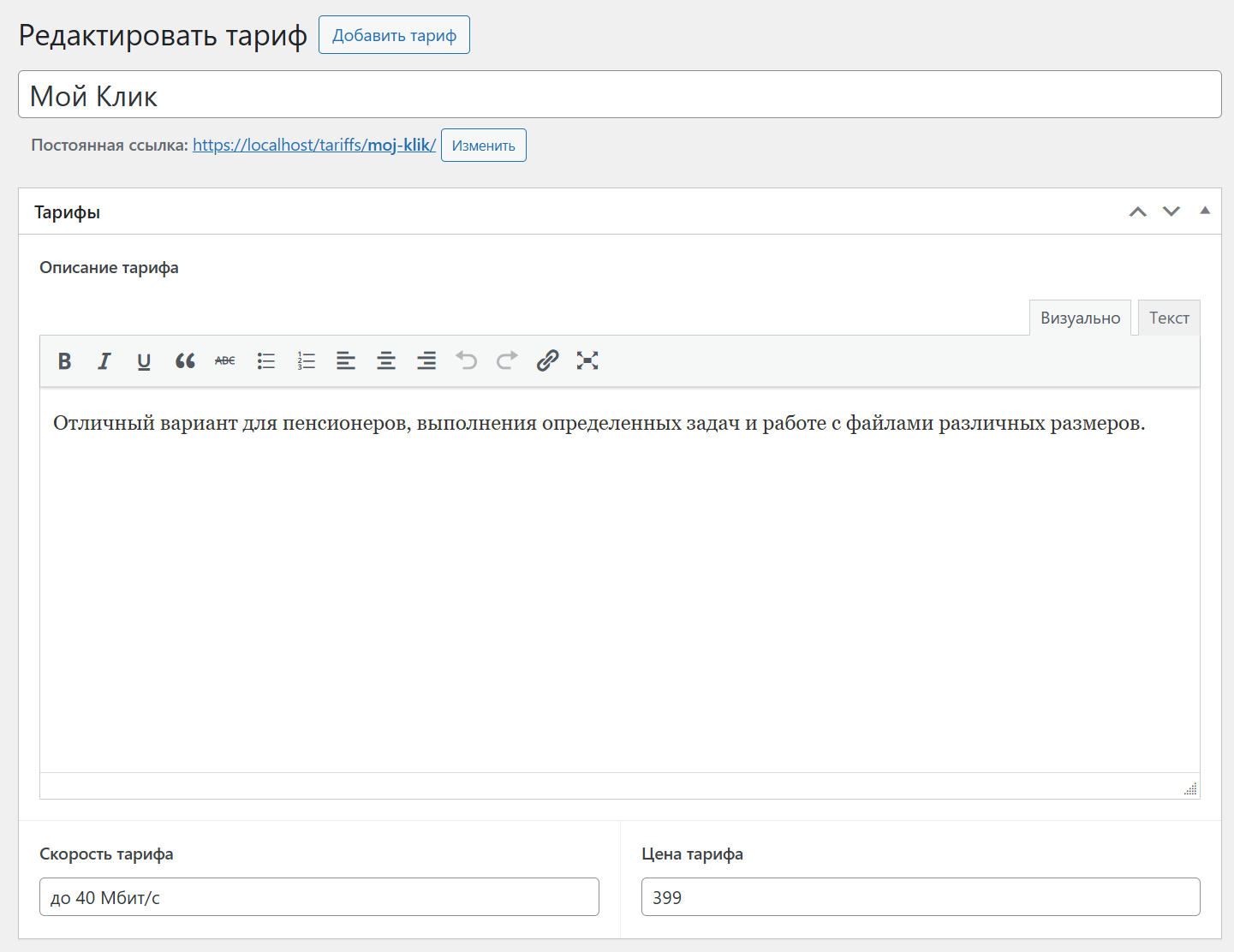The height and width of the screenshot is (952, 1234).
Task: Focus the Скорость тарифа input field
Action: pyautogui.click(x=319, y=897)
